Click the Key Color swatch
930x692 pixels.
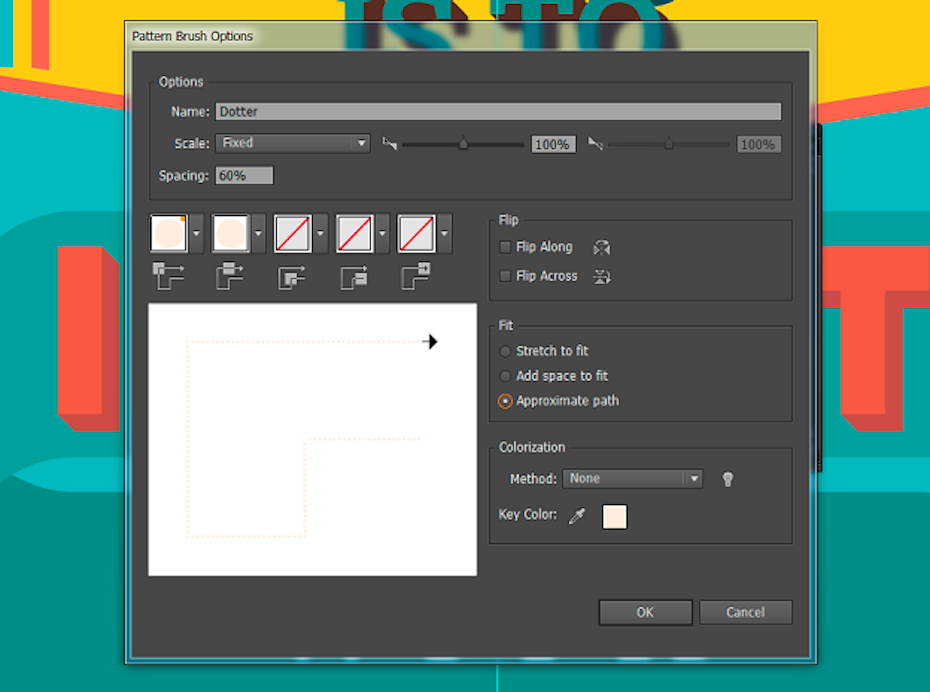[615, 516]
